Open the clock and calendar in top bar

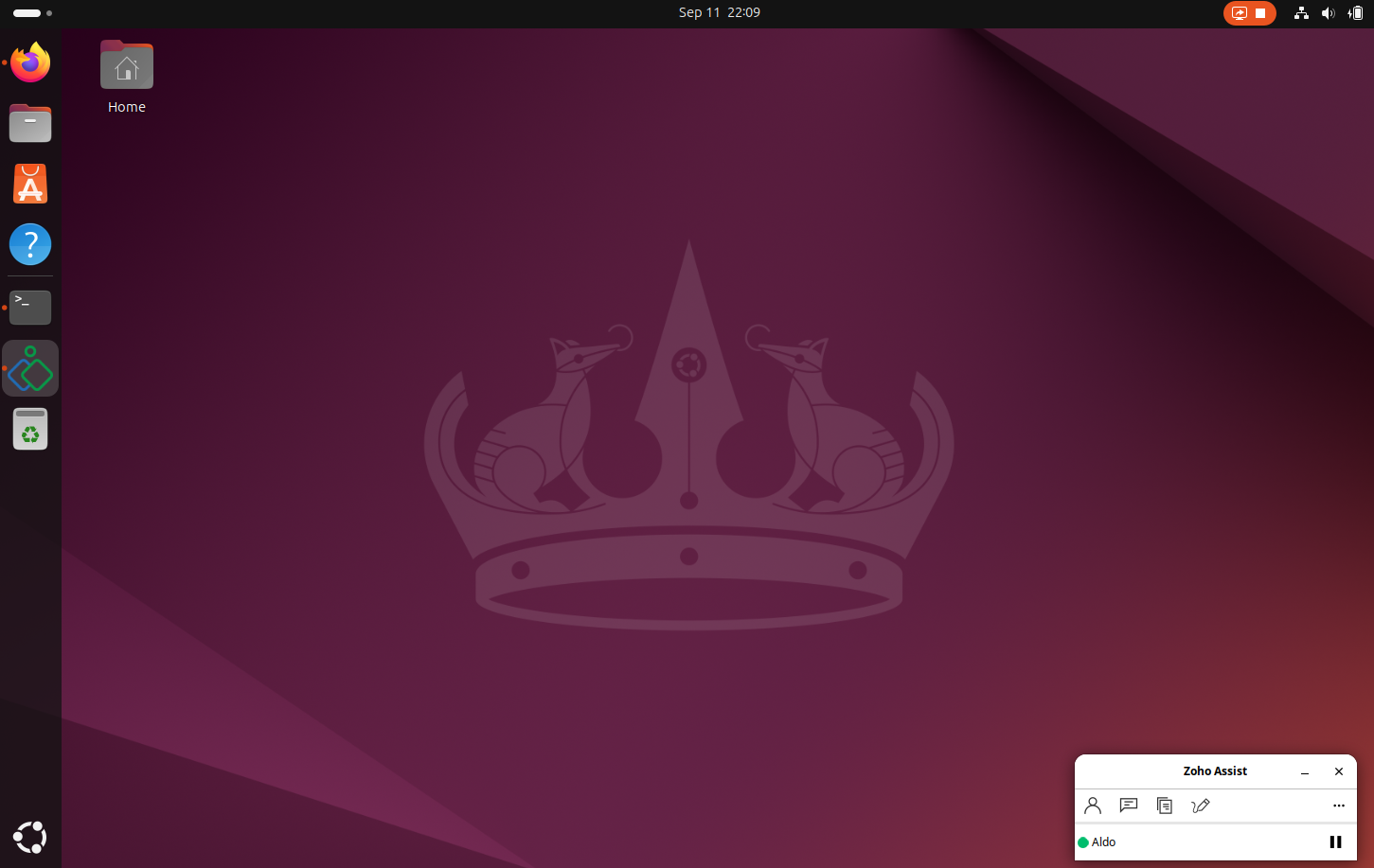tap(720, 12)
